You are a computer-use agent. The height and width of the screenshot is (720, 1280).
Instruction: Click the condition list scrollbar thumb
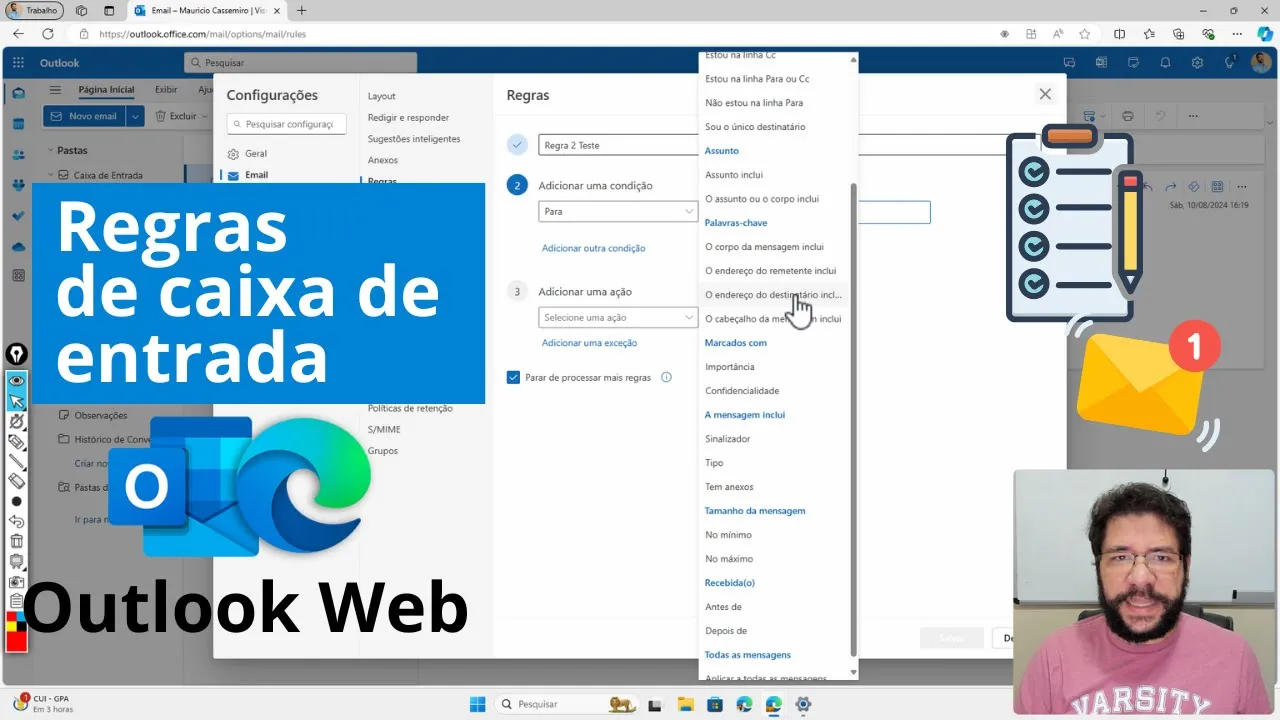[853, 420]
